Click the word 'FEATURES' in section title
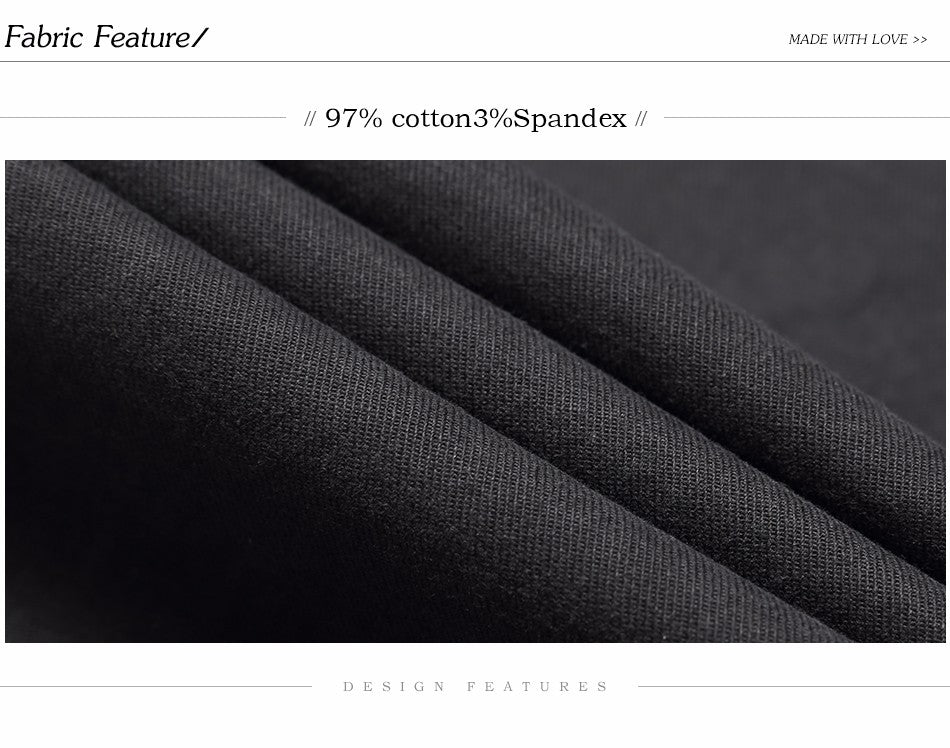The image size is (950, 748). click(x=537, y=686)
